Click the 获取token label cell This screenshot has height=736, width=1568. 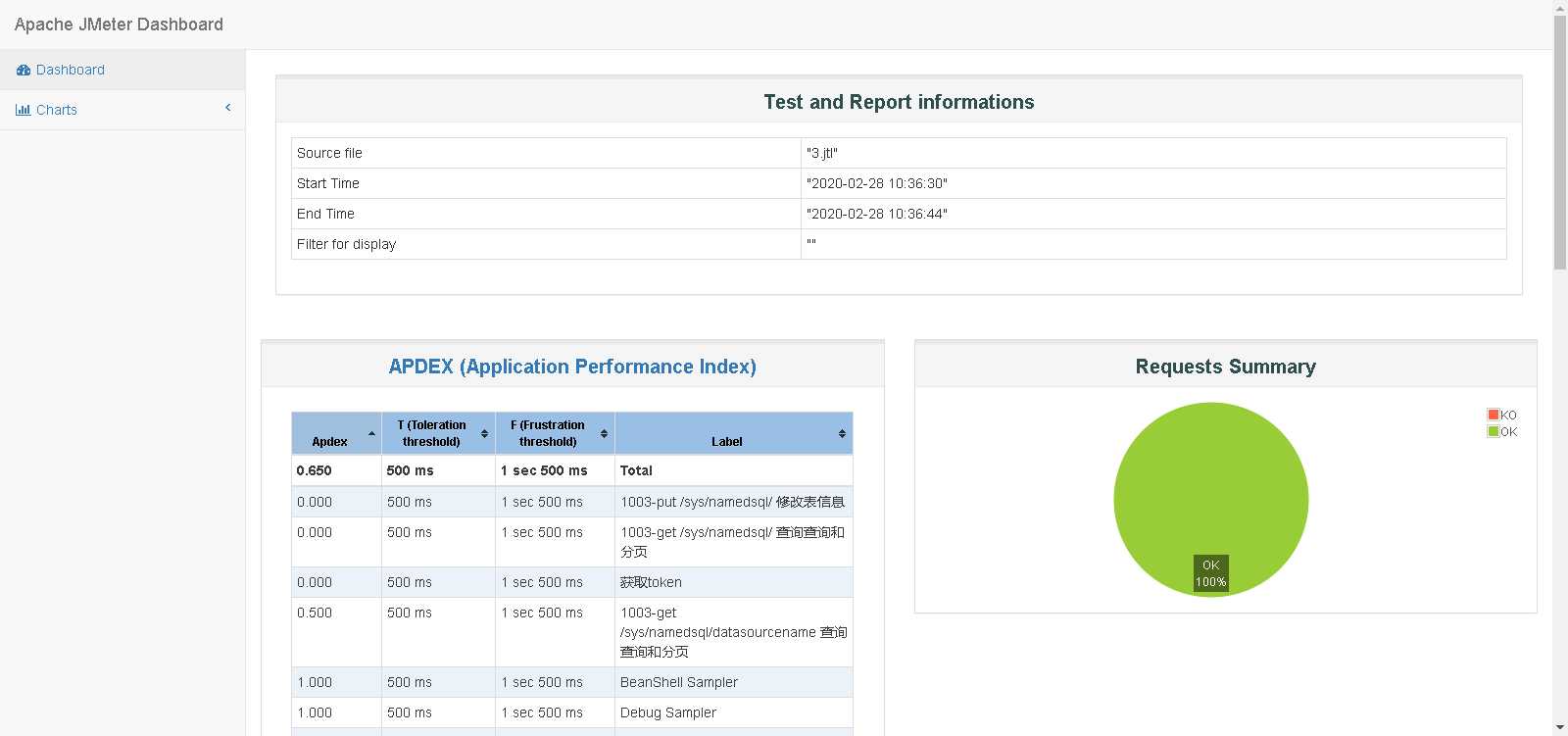click(x=733, y=582)
